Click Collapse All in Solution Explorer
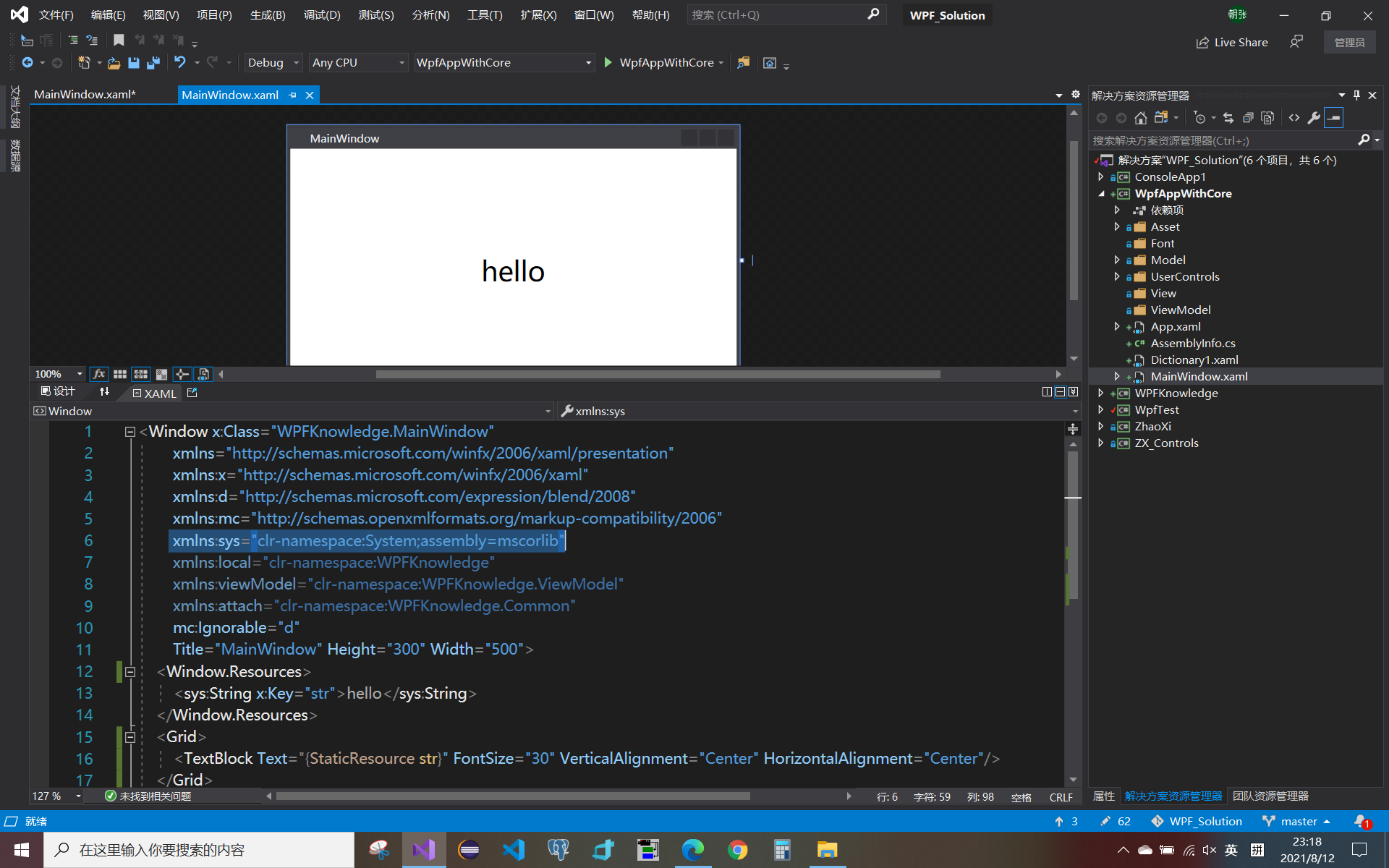This screenshot has height=868, width=1389. (x=1248, y=118)
